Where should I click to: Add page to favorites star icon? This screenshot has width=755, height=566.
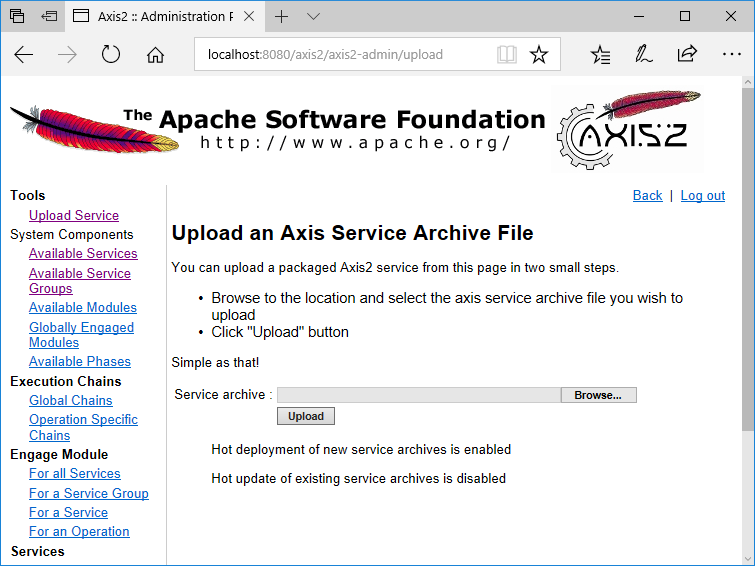pyautogui.click(x=538, y=54)
